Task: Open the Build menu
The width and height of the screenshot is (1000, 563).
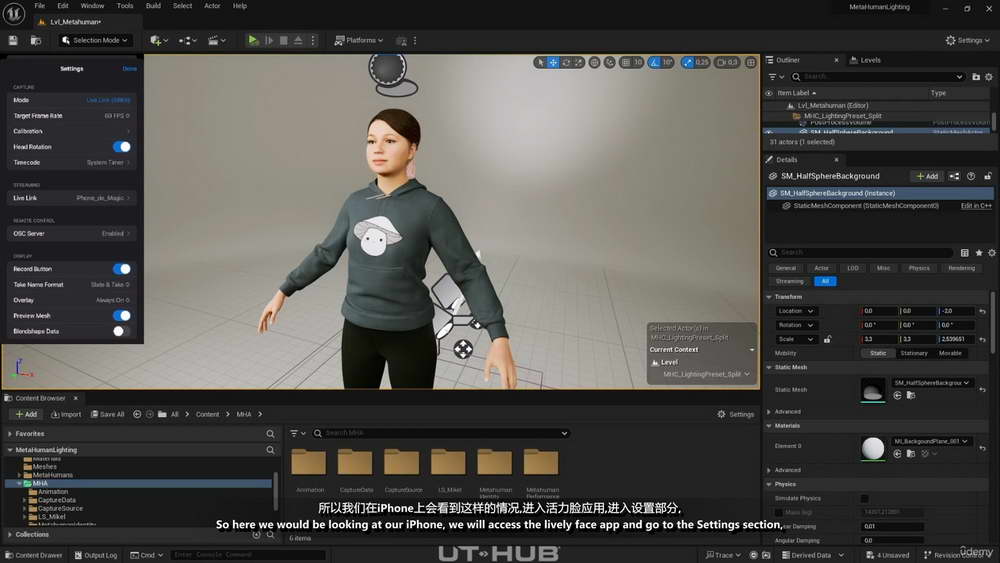Action: click(x=153, y=6)
